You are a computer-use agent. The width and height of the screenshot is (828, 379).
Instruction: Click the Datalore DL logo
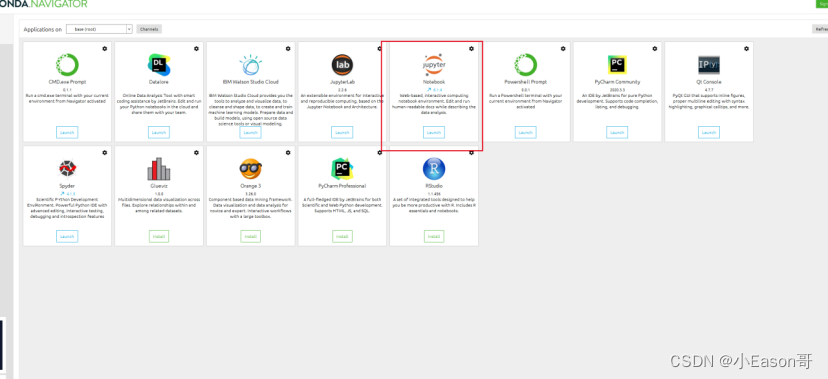pyautogui.click(x=158, y=64)
